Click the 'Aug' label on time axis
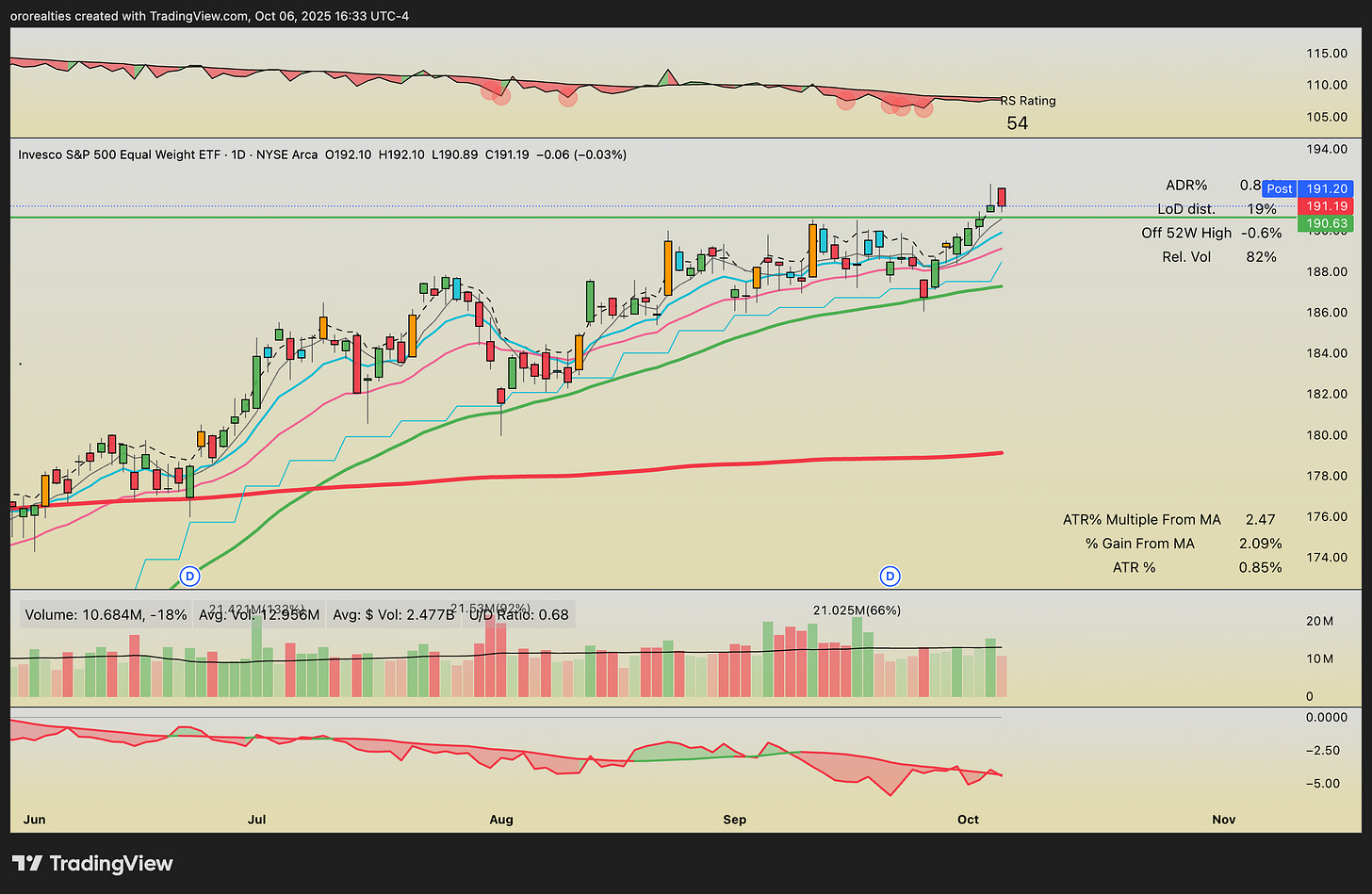This screenshot has height=894, width=1372. click(x=501, y=820)
